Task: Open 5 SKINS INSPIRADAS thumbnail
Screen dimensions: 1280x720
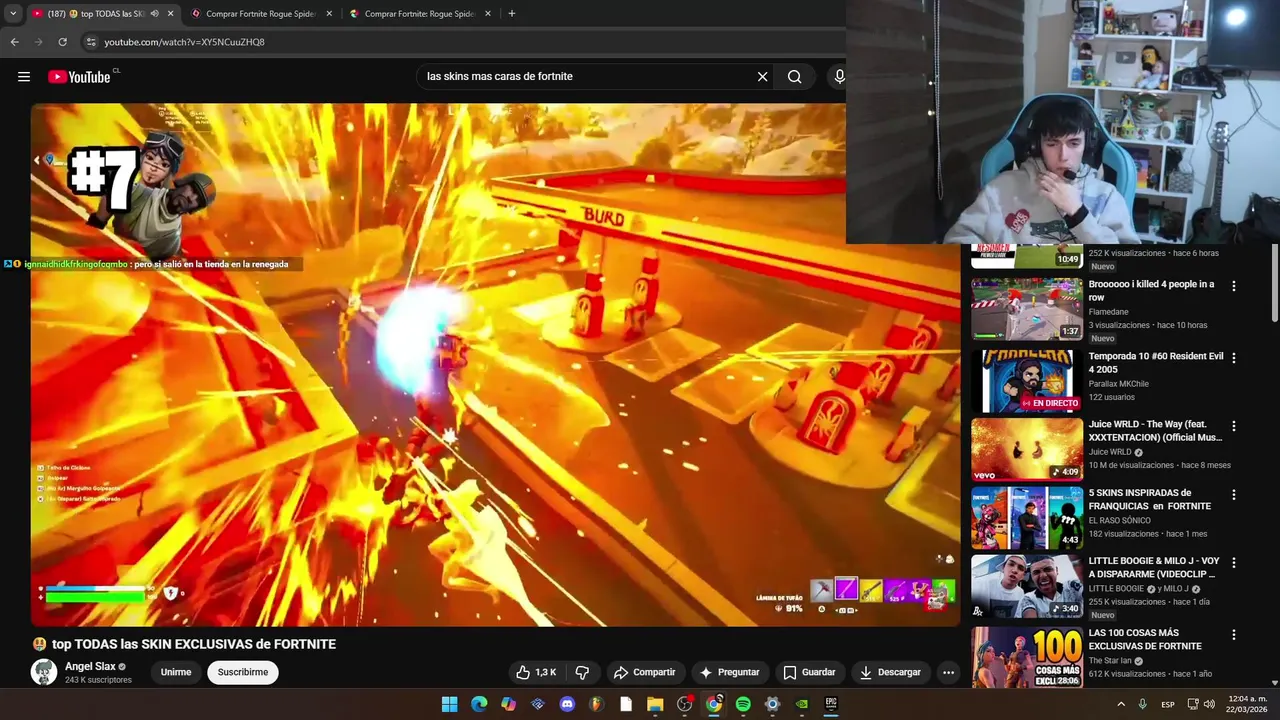Action: point(1027,518)
